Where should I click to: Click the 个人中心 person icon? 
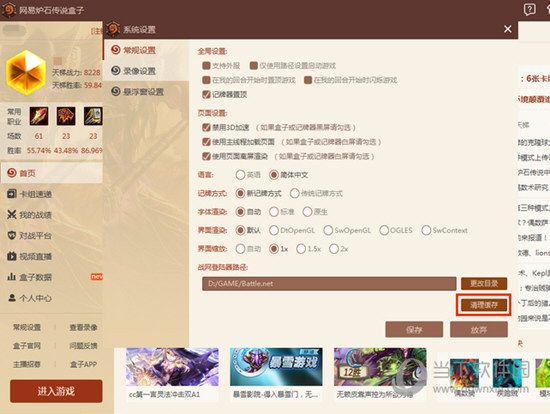pos(12,298)
